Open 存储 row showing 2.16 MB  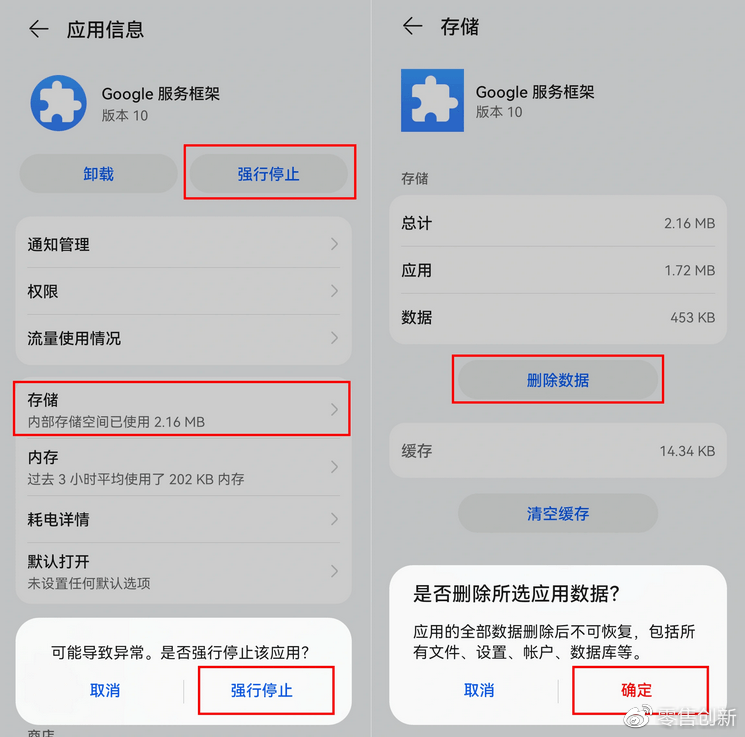(x=183, y=410)
